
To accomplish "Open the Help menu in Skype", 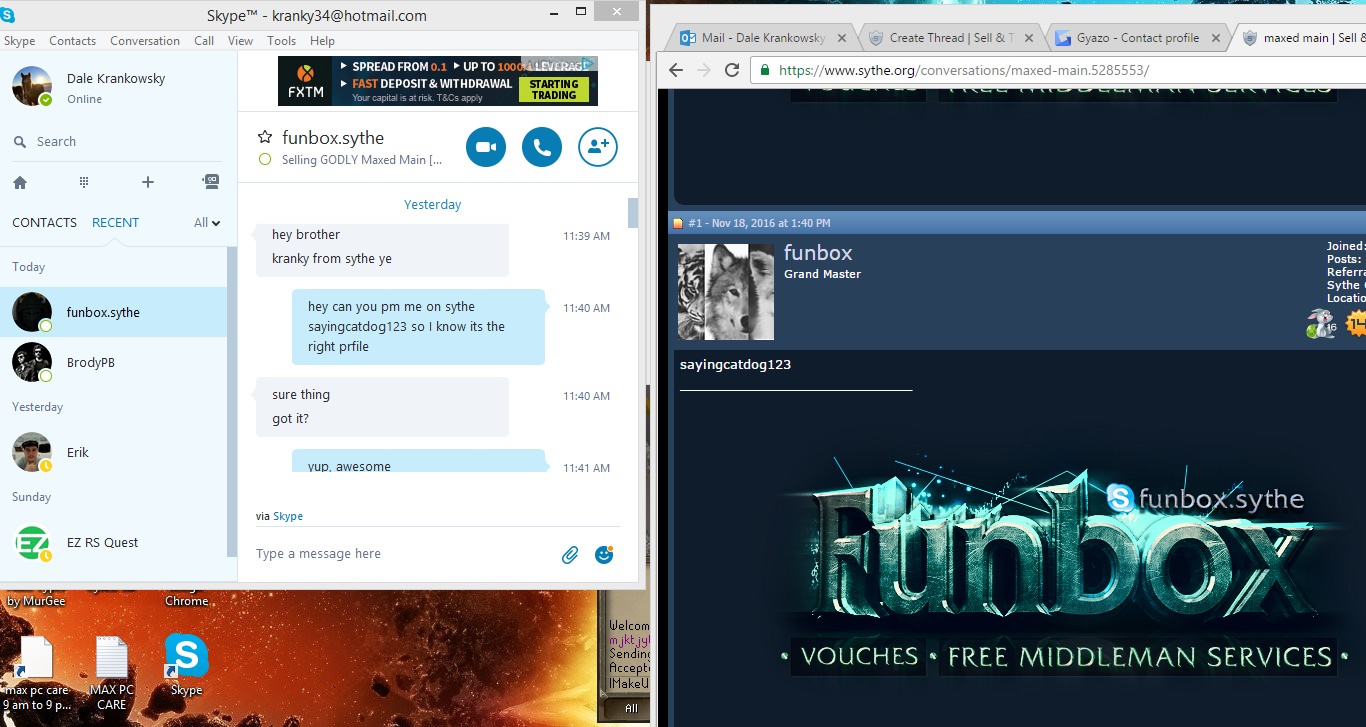I will pos(322,41).
